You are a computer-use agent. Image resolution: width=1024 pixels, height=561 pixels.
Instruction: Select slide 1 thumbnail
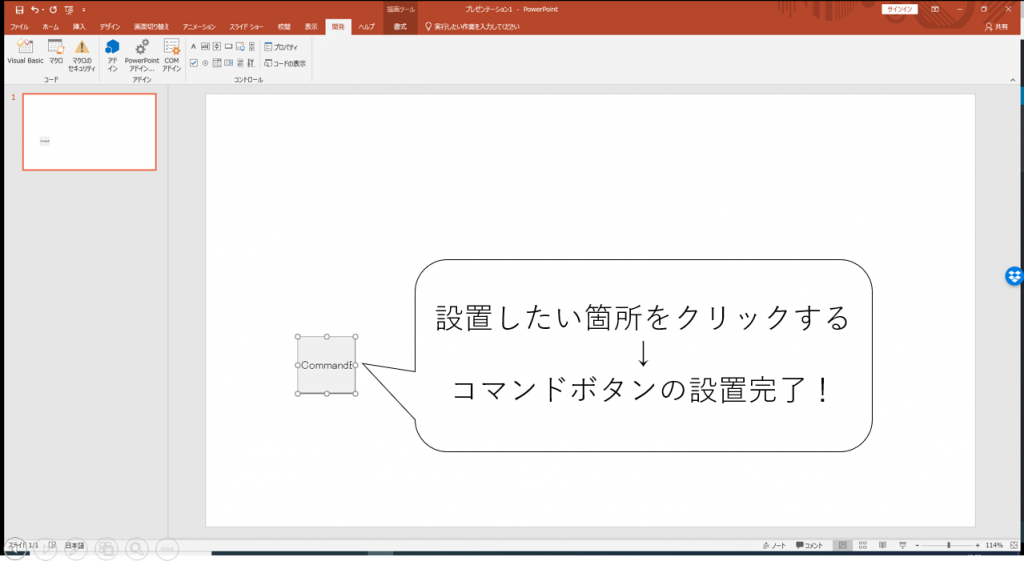click(x=89, y=132)
